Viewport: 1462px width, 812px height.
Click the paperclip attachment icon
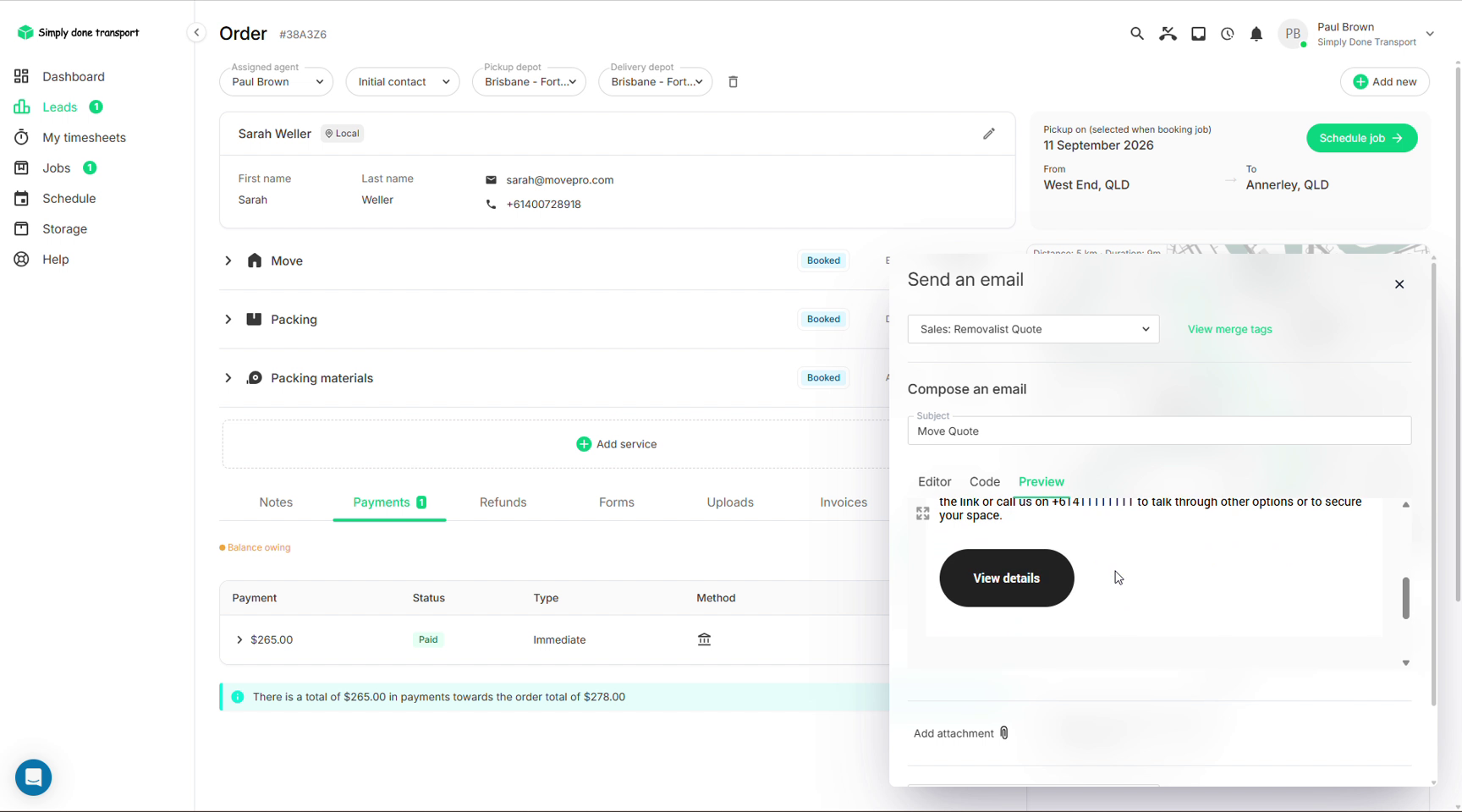[x=1003, y=732]
